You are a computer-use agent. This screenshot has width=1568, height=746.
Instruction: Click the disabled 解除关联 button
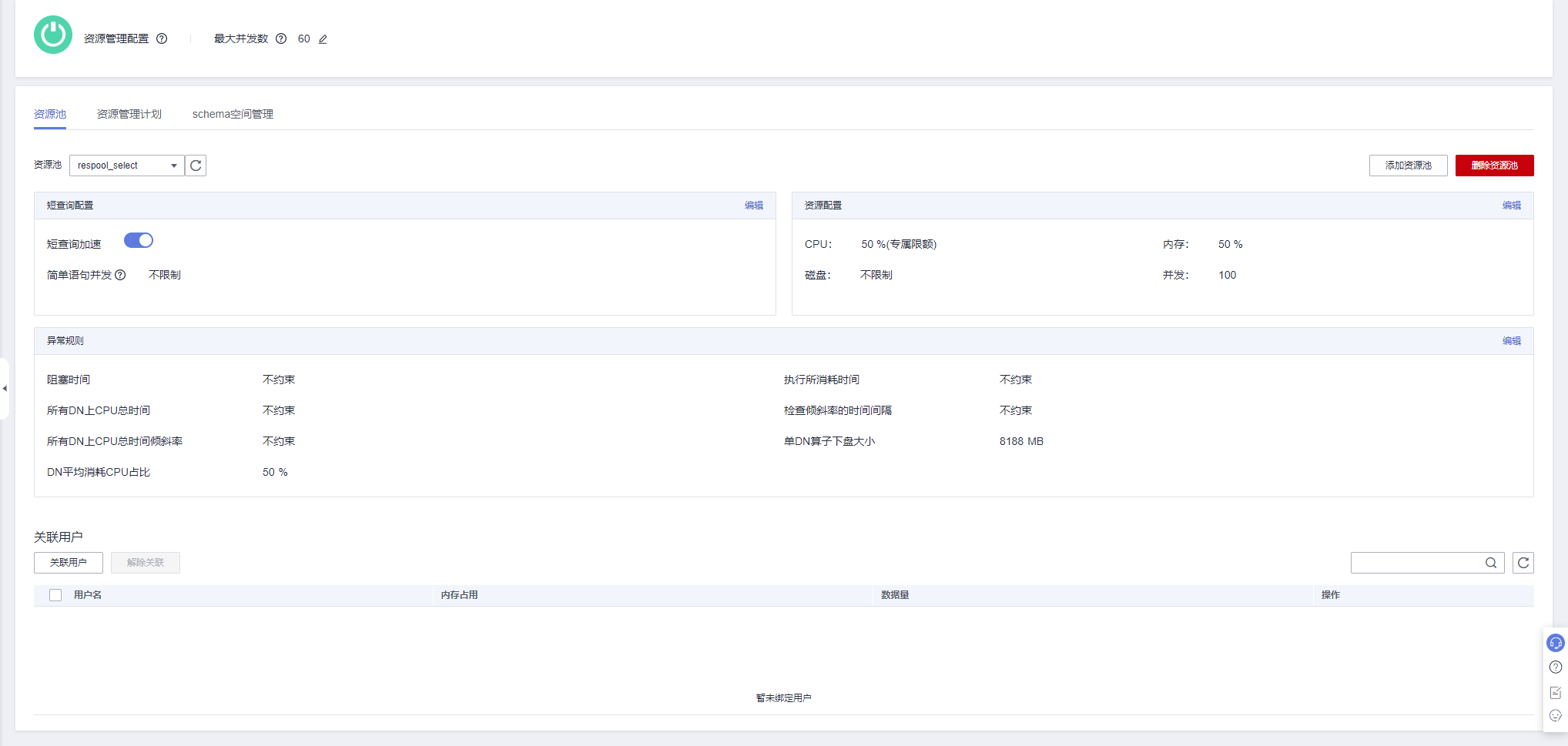[146, 563]
